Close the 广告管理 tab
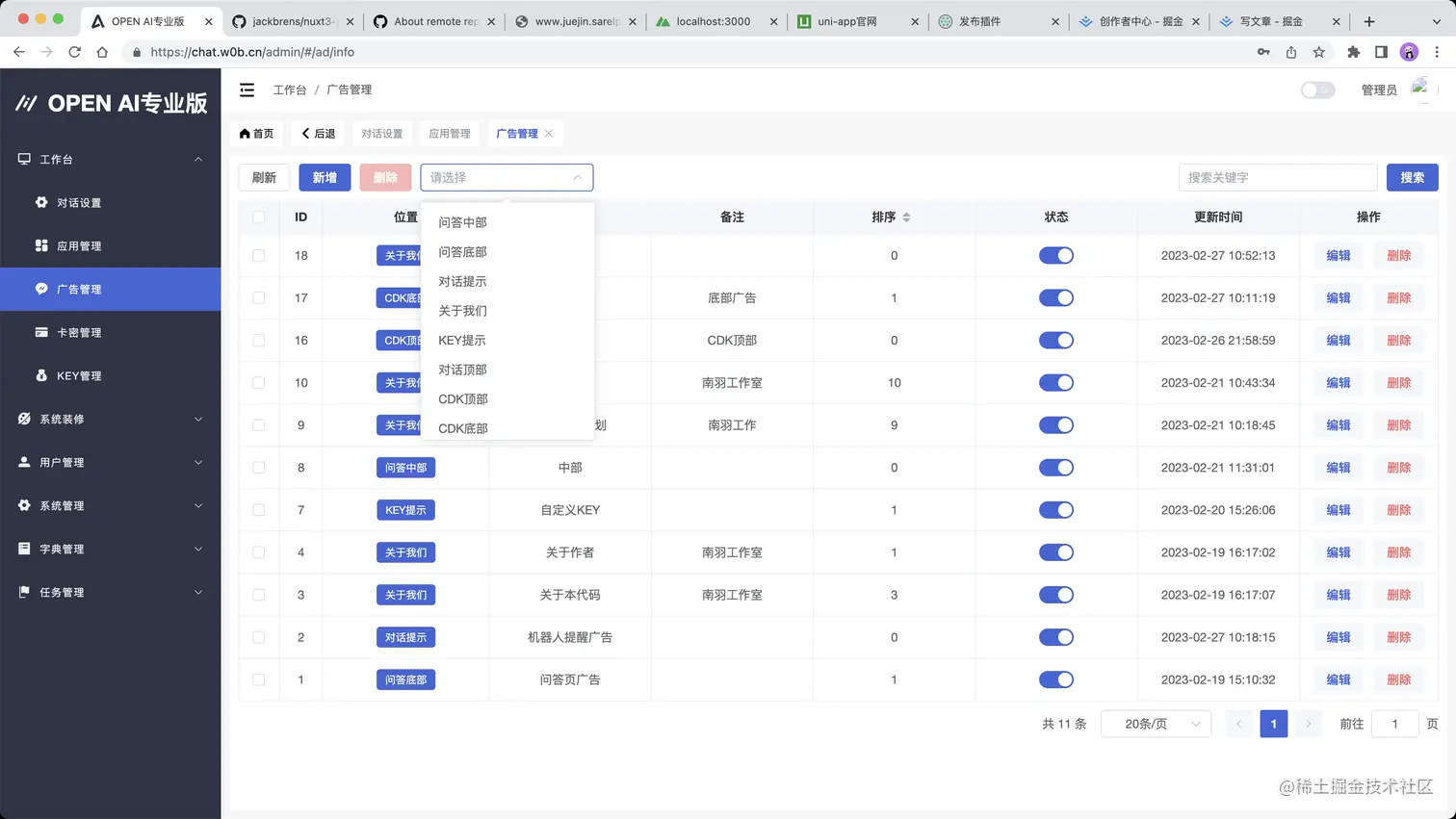1456x819 pixels. point(550,134)
